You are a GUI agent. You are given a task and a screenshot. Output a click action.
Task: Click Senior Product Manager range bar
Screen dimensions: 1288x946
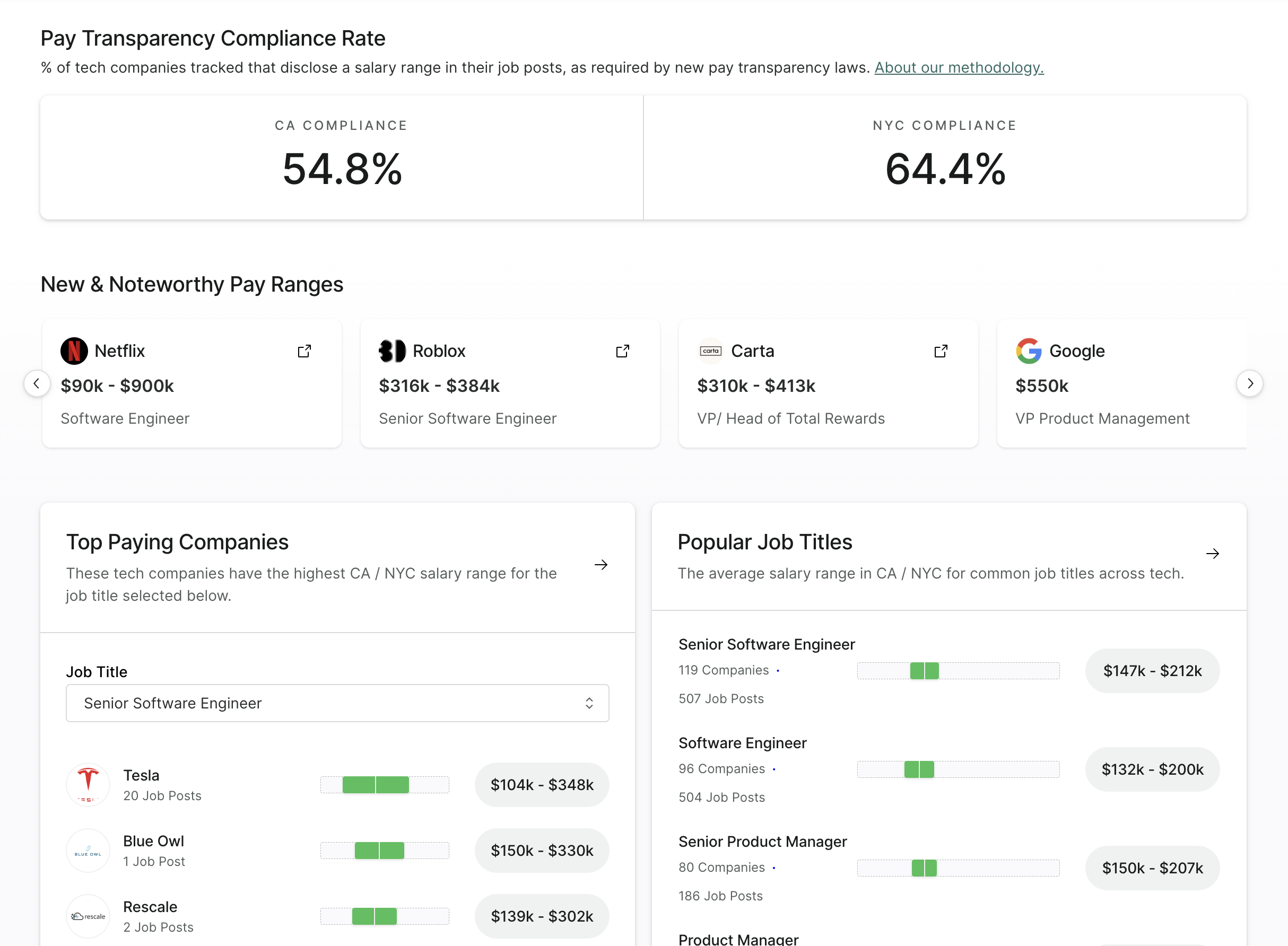[958, 868]
